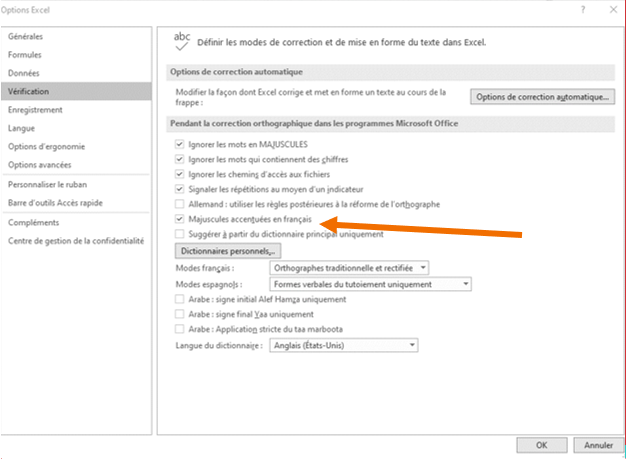
Task: Close the Options Excel dialog
Action: point(610,9)
